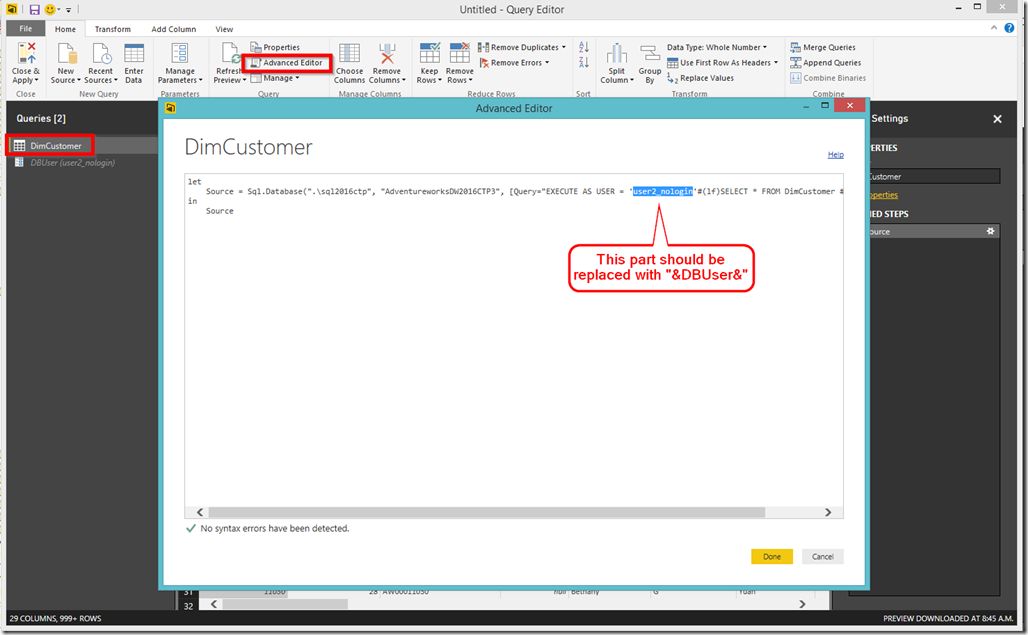Open the help question mark icon
Image resolution: width=1028 pixels, height=635 pixels.
1009,28
